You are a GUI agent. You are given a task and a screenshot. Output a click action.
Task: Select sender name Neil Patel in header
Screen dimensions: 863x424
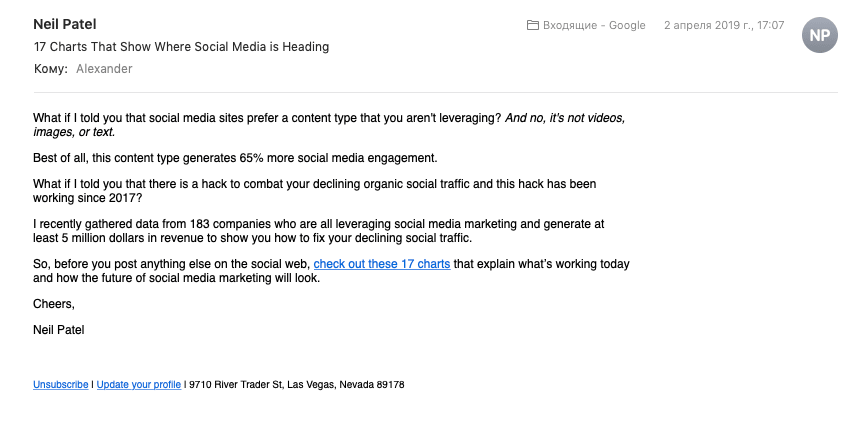(65, 24)
